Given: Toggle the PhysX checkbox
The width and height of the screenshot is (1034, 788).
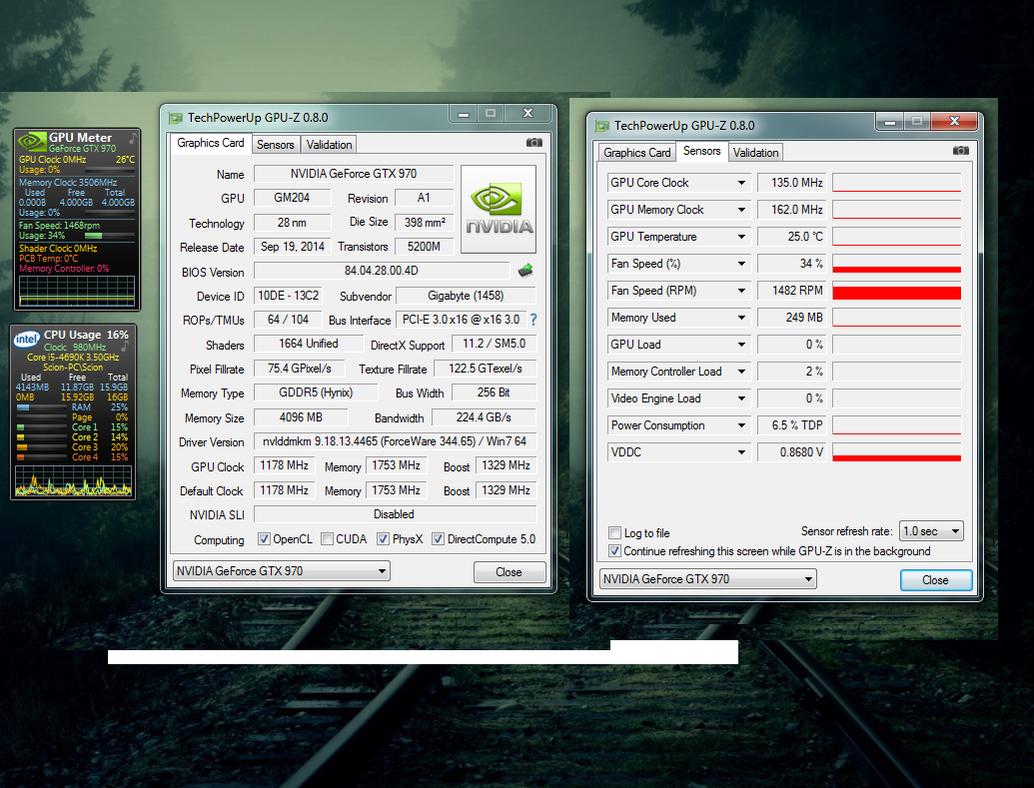Looking at the screenshot, I should click(x=382, y=539).
